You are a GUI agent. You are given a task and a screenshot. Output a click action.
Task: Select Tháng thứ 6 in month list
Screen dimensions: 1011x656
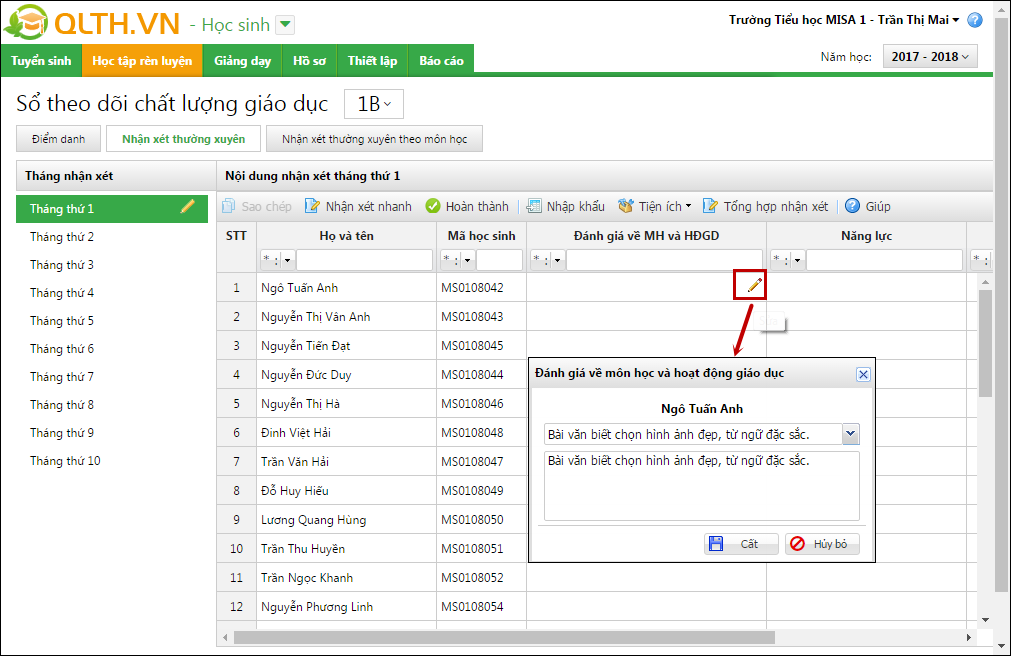pyautogui.click(x=112, y=348)
